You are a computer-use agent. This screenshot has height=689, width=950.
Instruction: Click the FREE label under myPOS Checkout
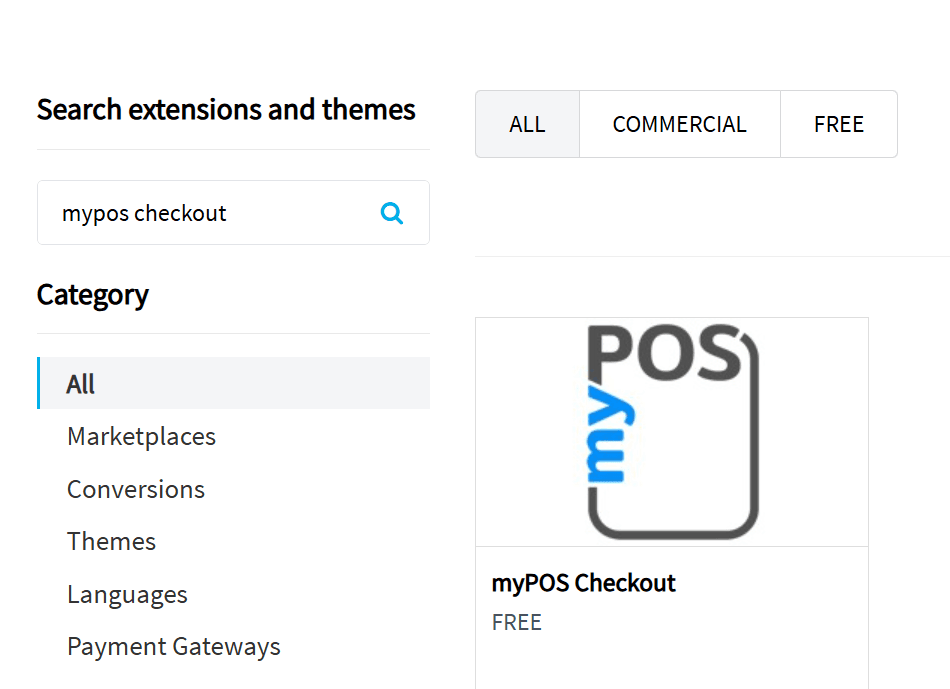pyautogui.click(x=516, y=621)
